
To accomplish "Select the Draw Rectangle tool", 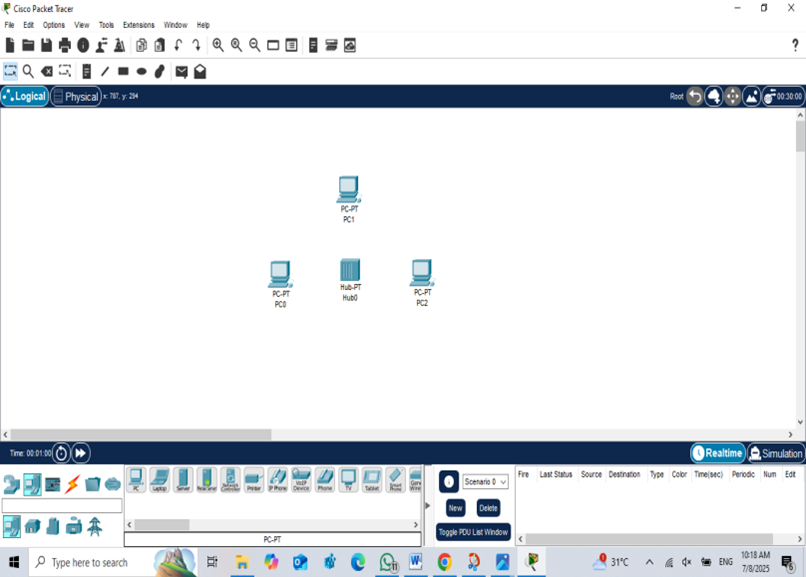I will point(123,71).
